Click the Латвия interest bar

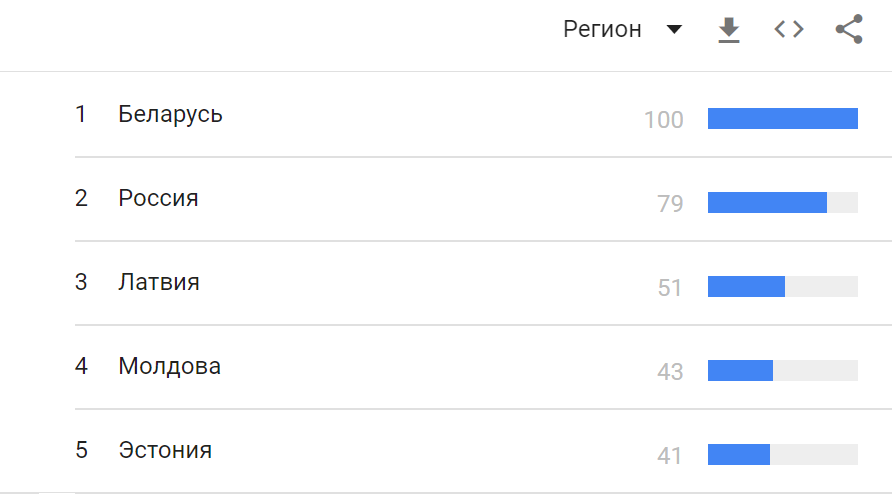pos(783,287)
